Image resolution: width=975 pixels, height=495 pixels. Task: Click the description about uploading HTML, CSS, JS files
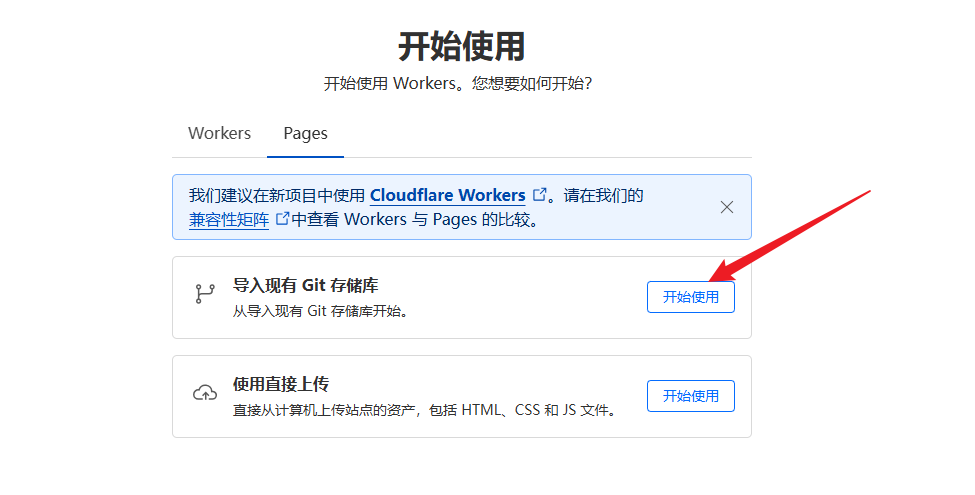425,410
